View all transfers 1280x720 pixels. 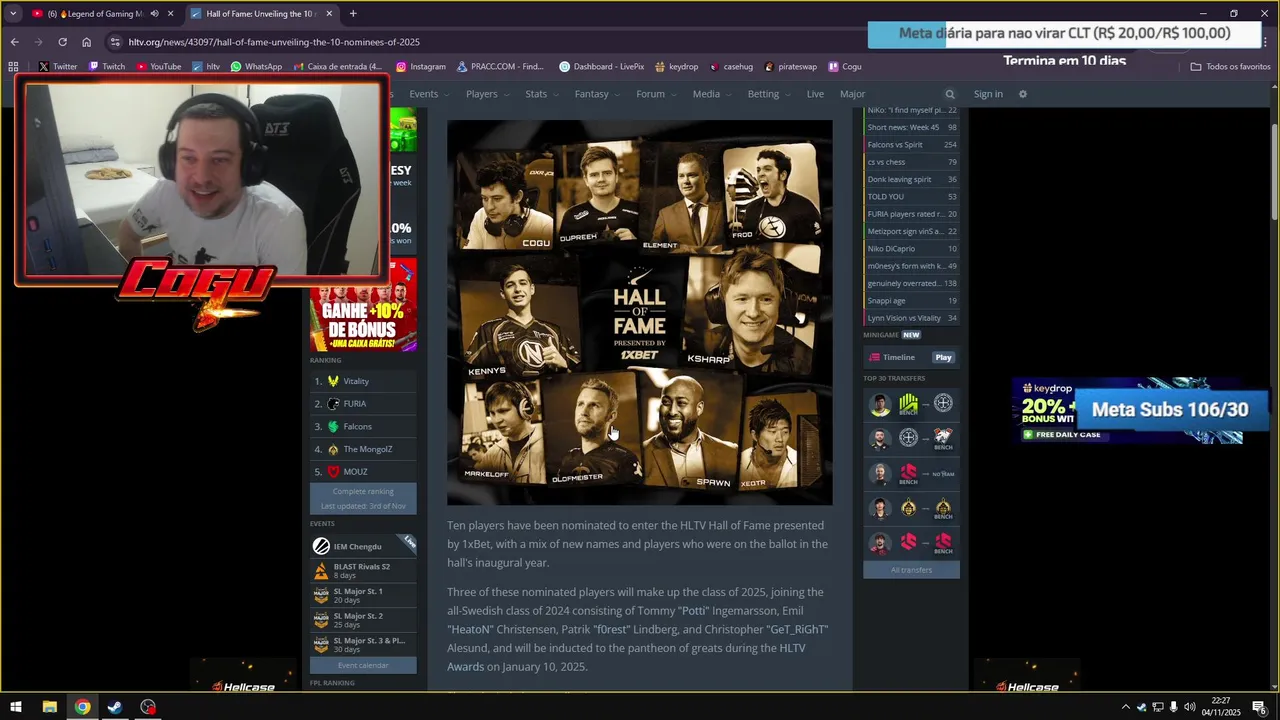[x=911, y=570]
